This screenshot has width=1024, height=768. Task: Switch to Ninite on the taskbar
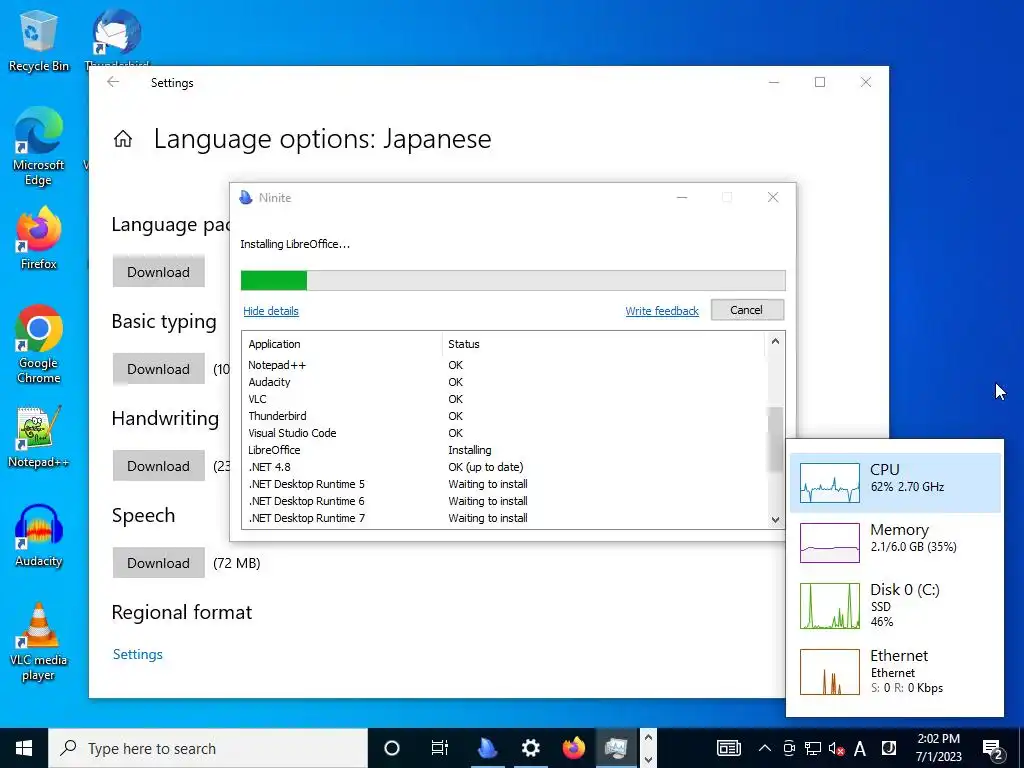pyautogui.click(x=487, y=748)
